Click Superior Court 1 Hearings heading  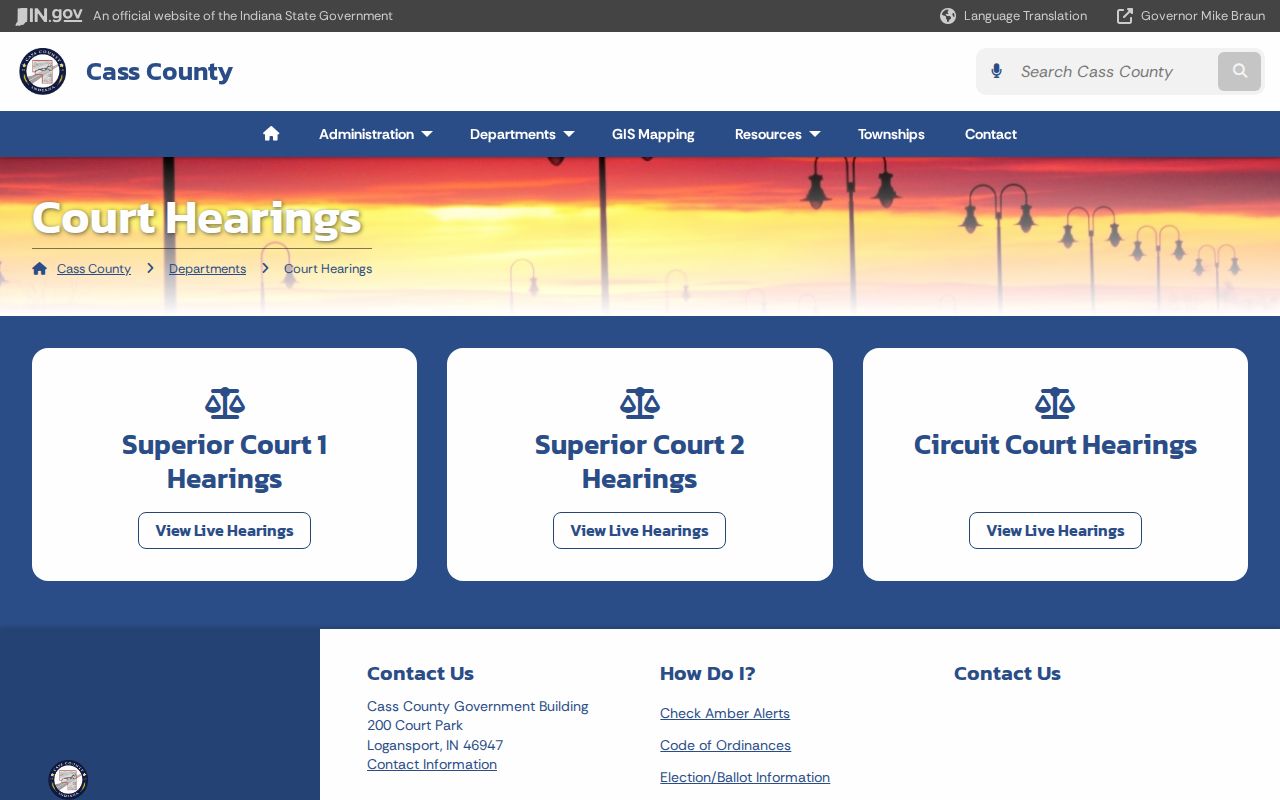tap(225, 462)
